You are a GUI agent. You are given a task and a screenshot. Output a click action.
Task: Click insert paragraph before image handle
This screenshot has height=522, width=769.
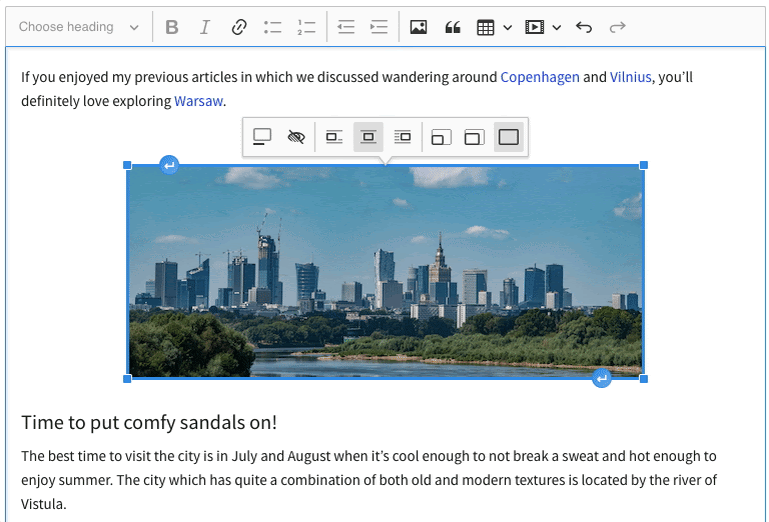point(169,165)
